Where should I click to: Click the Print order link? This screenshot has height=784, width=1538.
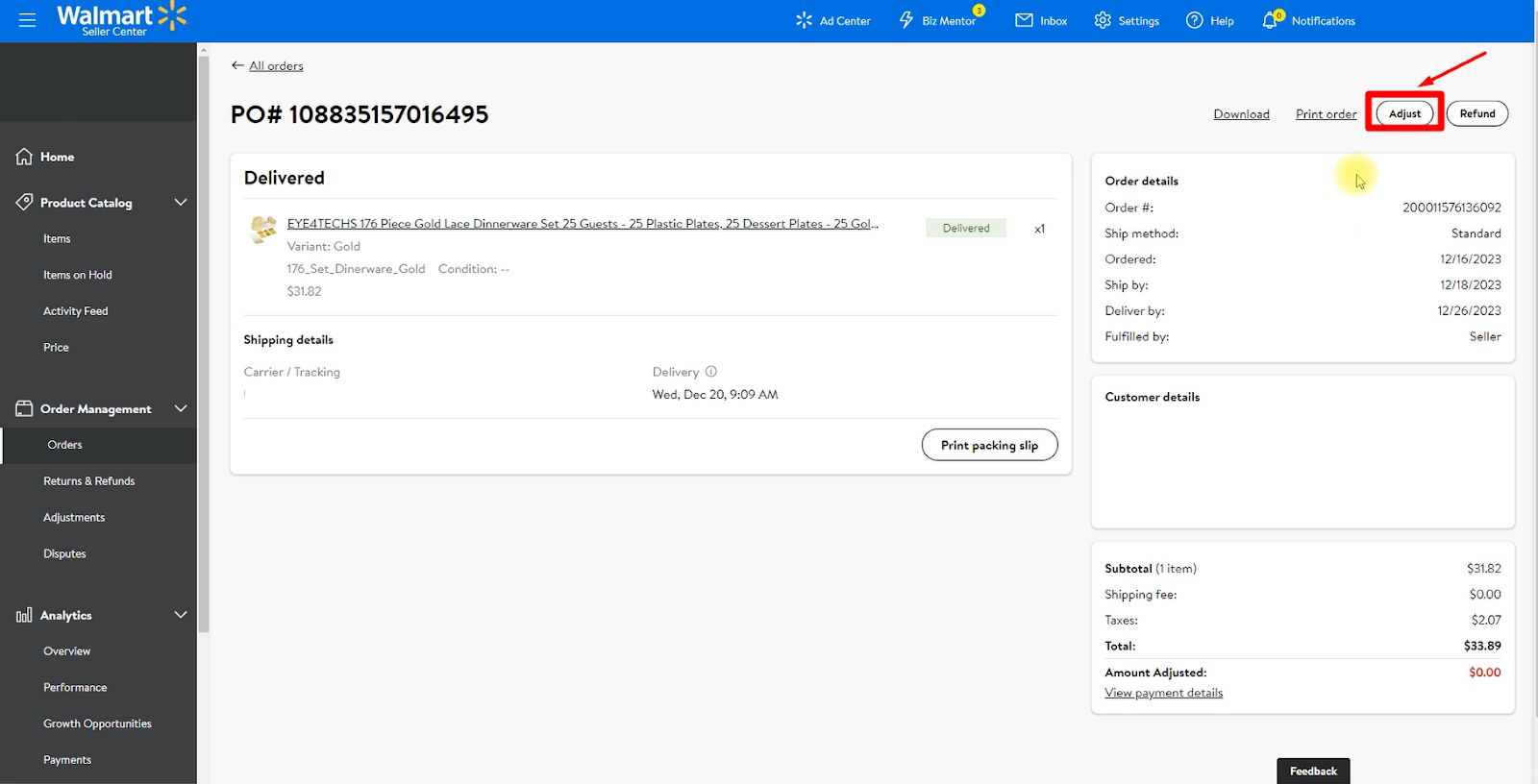pyautogui.click(x=1326, y=114)
